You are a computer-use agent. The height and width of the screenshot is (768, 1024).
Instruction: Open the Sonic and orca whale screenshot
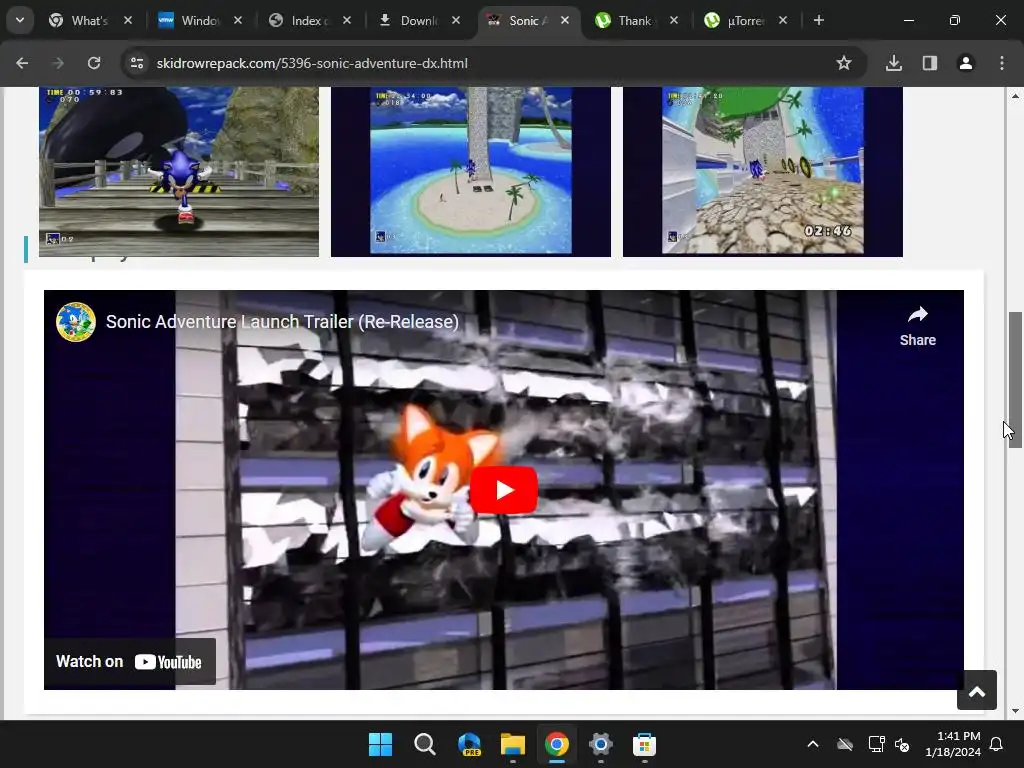179,172
